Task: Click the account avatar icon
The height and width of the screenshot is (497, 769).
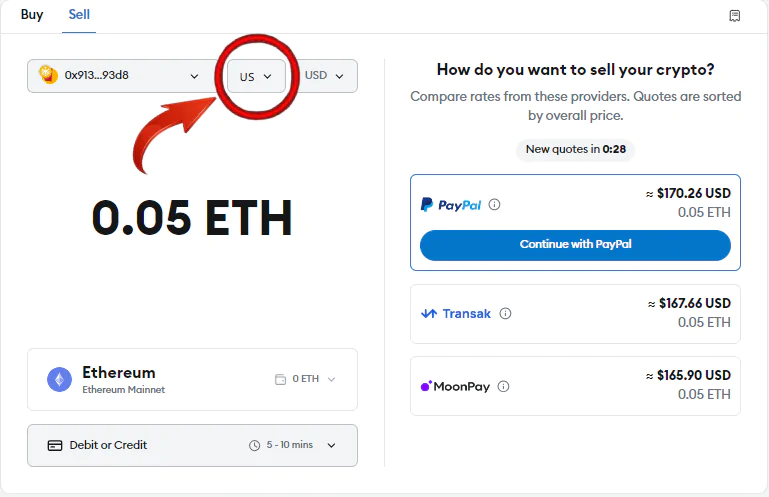Action: point(49,75)
